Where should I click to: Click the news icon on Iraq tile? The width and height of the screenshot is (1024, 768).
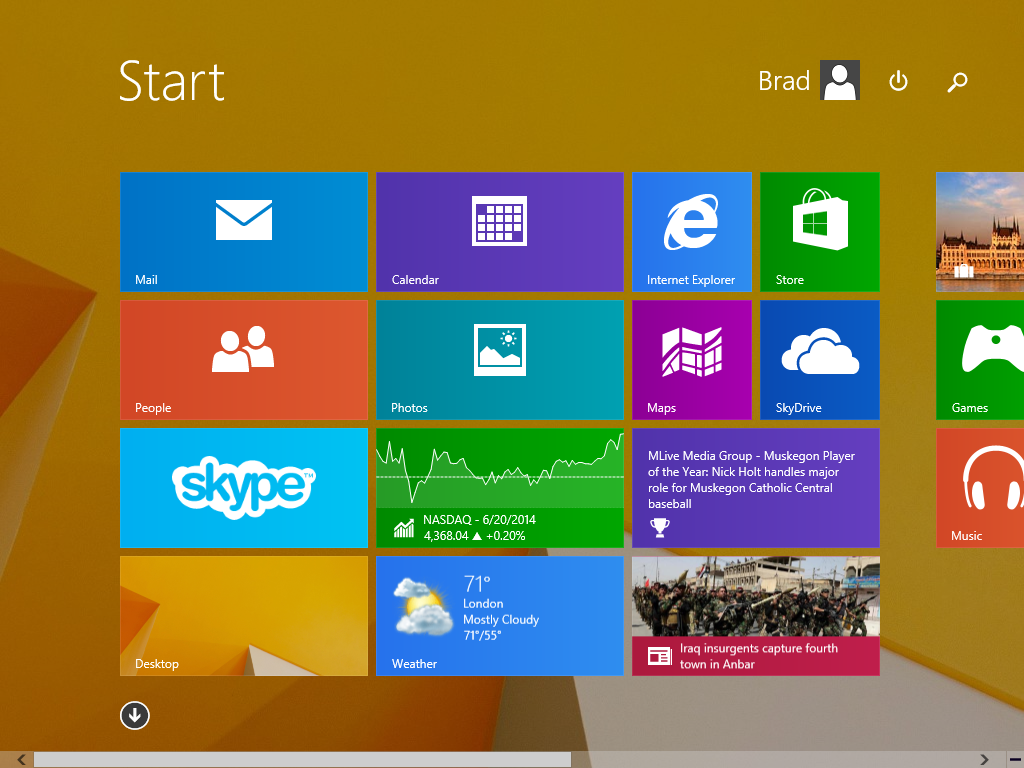660,656
